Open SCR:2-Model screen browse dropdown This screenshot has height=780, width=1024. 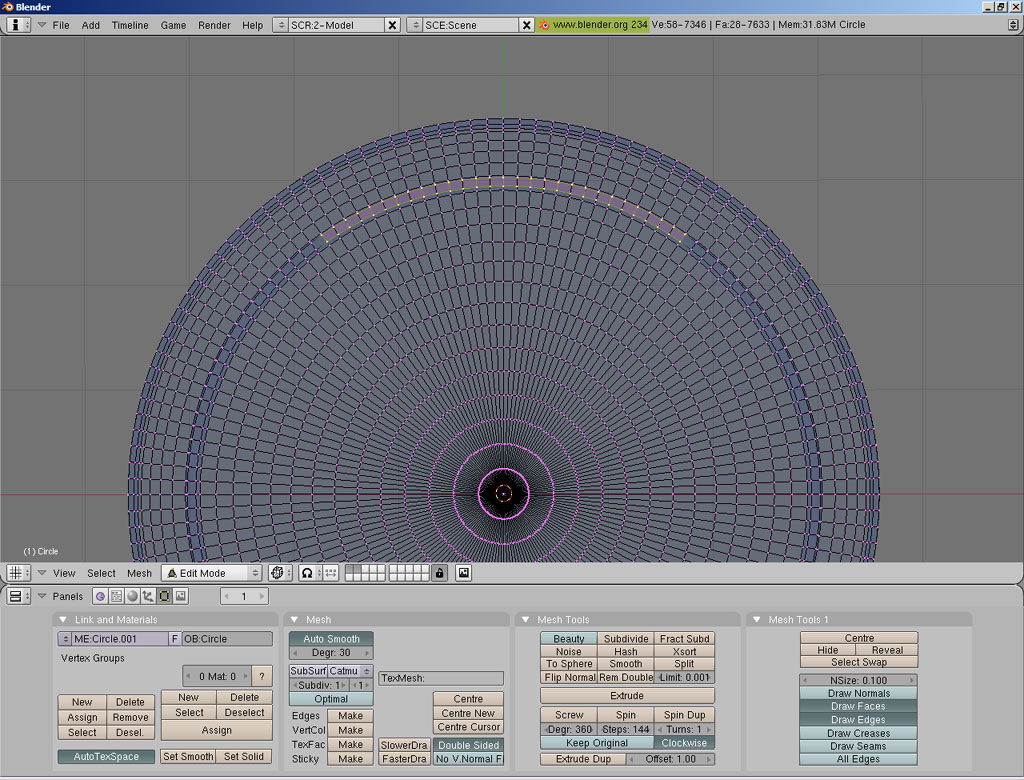281,25
